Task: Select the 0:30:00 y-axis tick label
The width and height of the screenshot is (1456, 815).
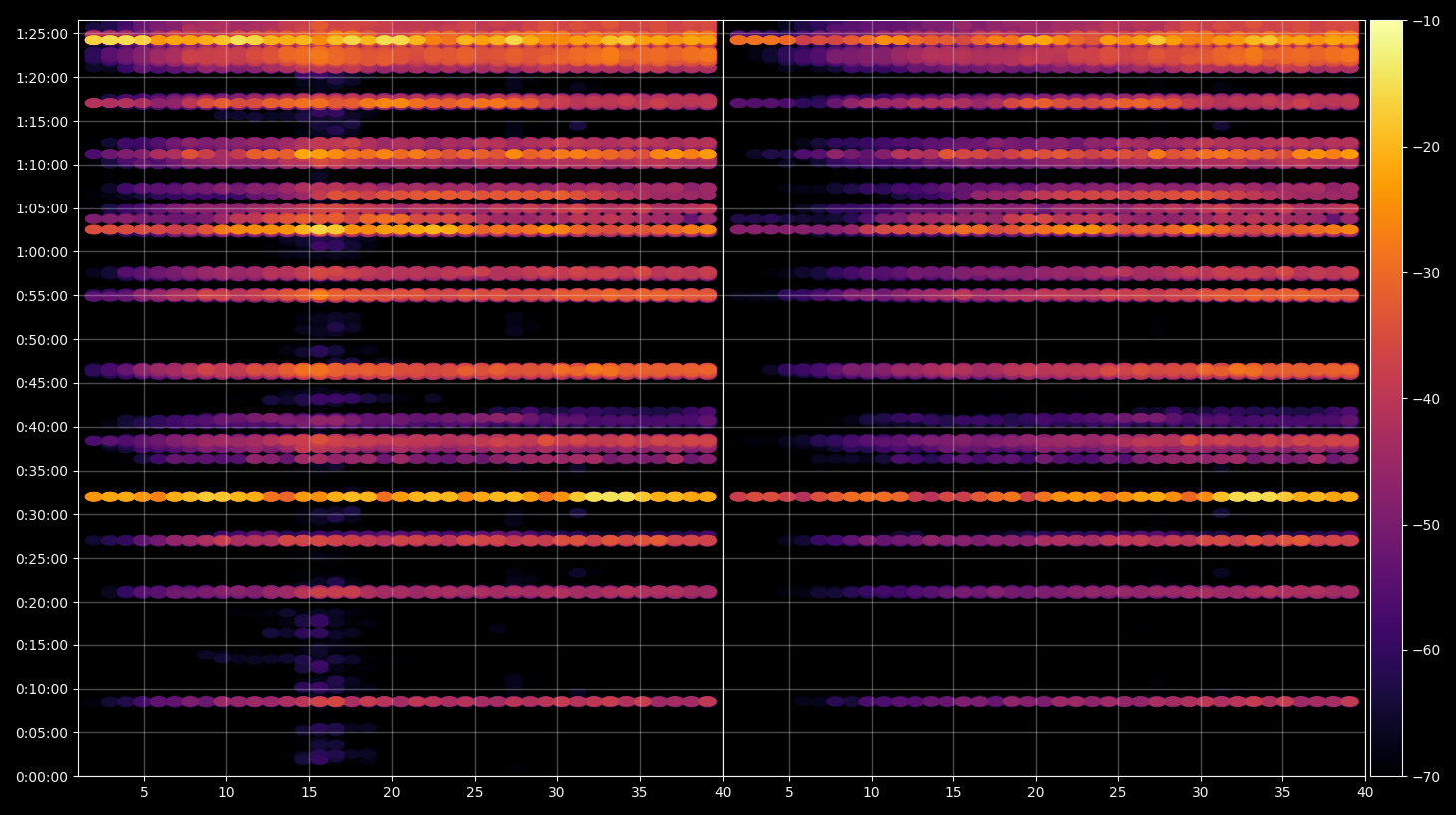Action: [42, 515]
